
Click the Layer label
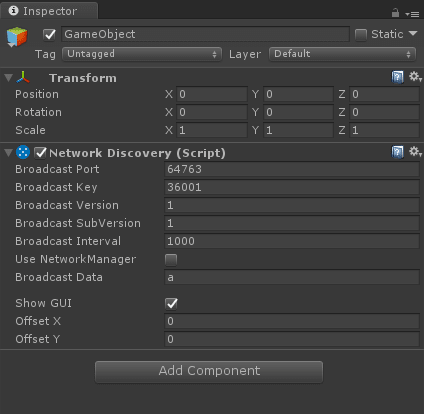(x=245, y=54)
